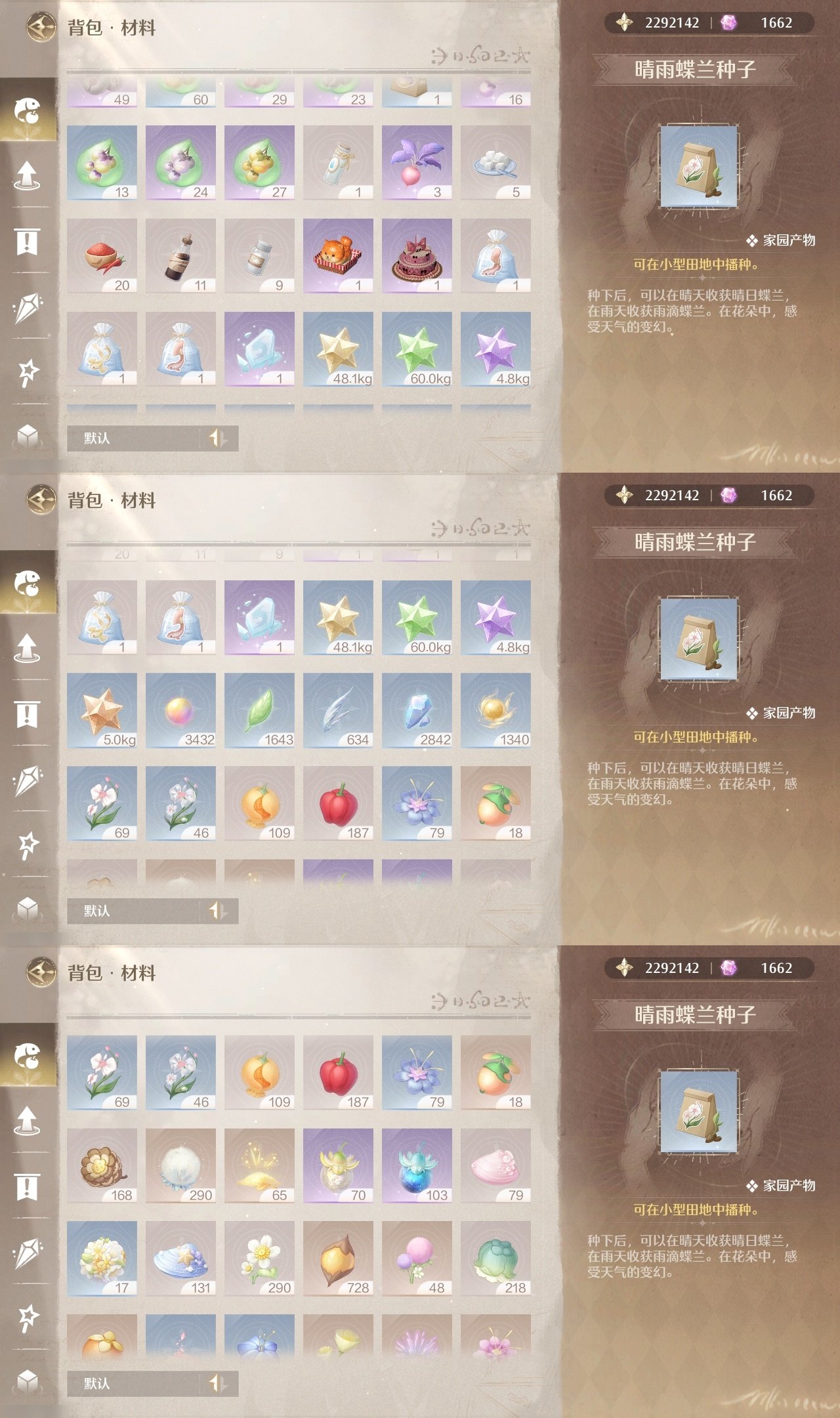Screen dimensions: 840x1418
Task: Select the fox-shaped cake item
Action: coord(338,256)
